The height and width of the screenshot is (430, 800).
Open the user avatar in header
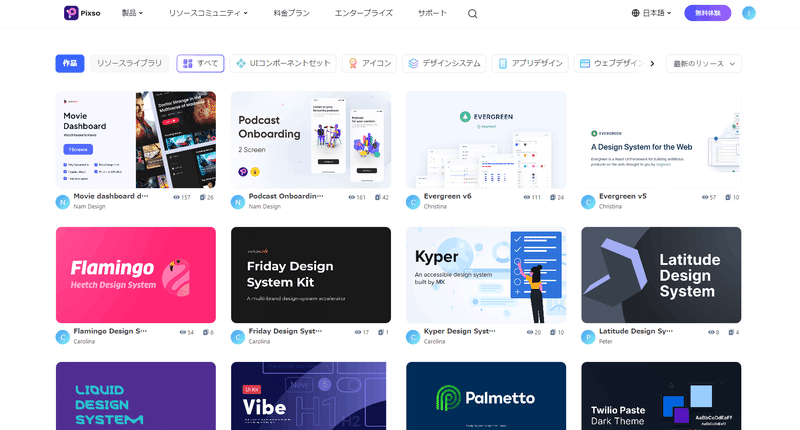[748, 13]
